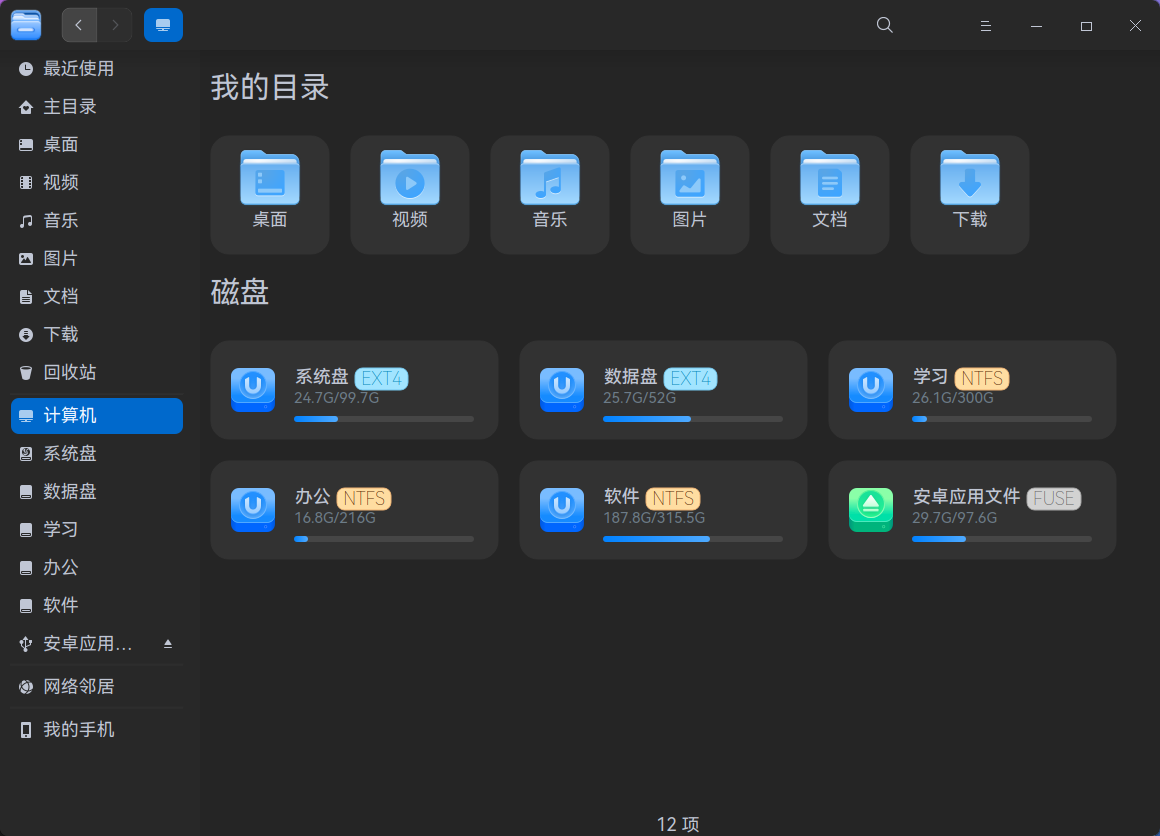The height and width of the screenshot is (836, 1160).
Task: Click the 26.1G/300G capacity text
Action: [953, 398]
